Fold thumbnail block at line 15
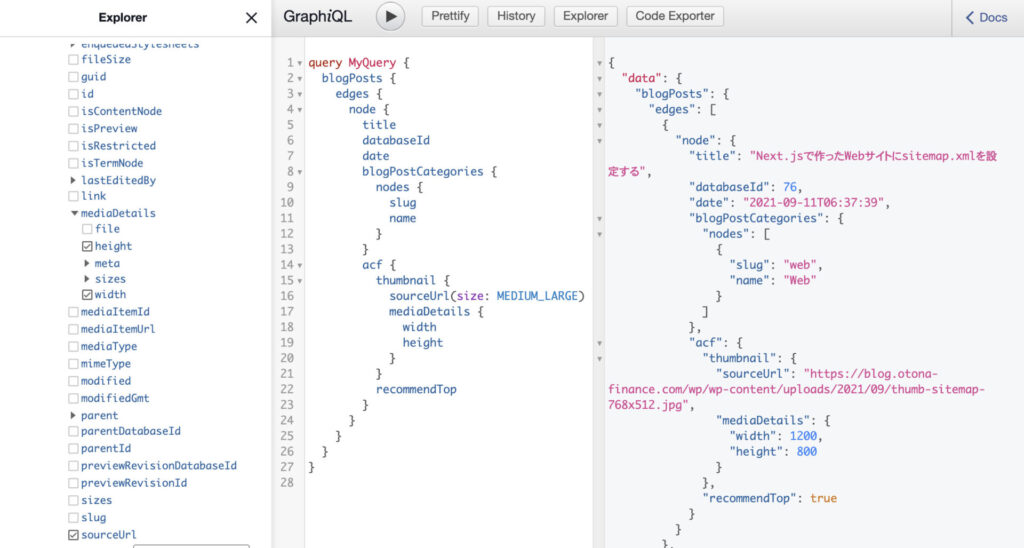Screen dimensions: 1024x548 (x=300, y=282)
